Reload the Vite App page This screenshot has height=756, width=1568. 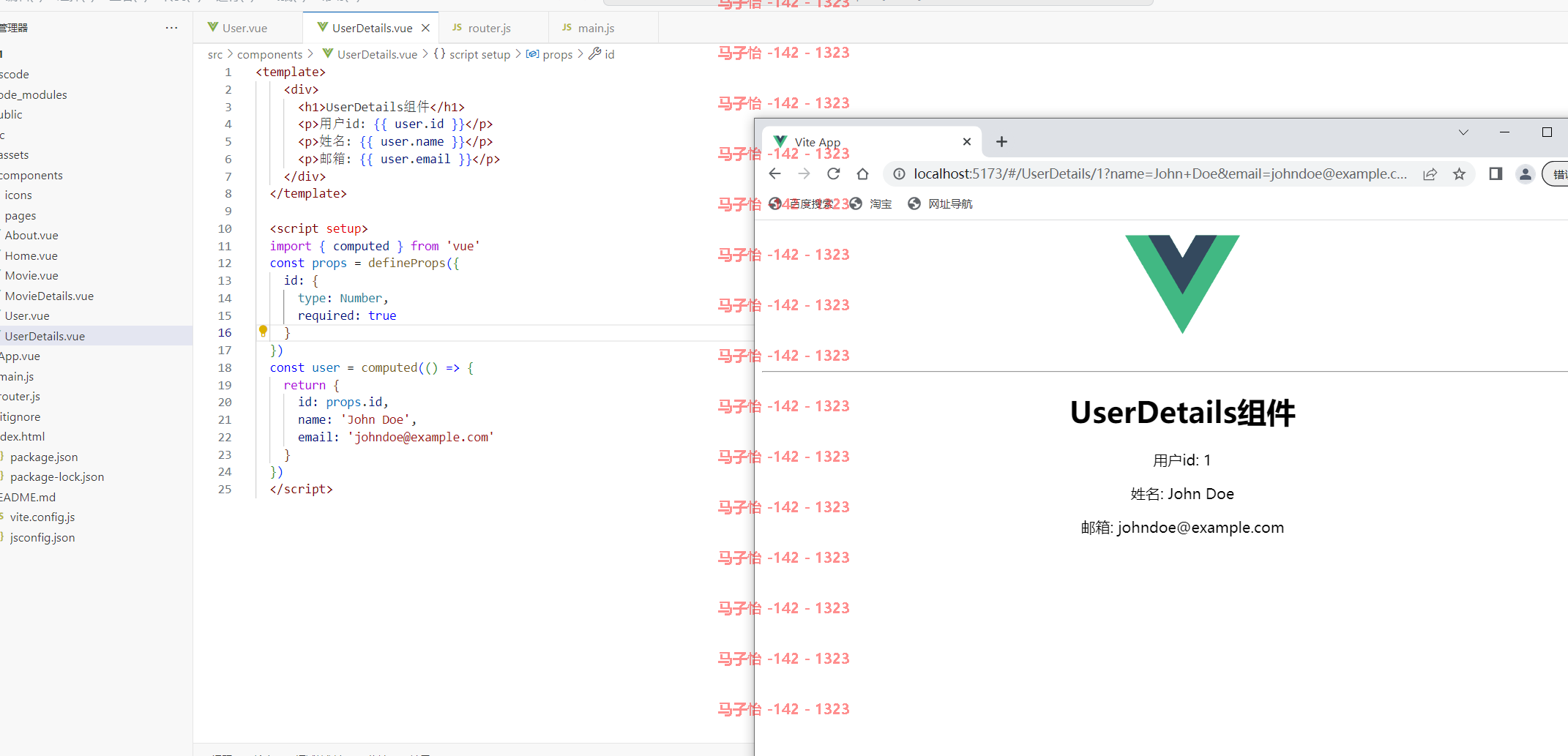point(833,173)
